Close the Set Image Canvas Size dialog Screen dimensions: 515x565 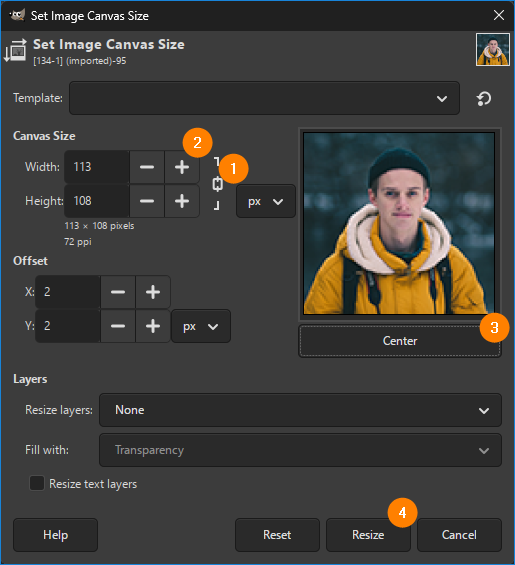coord(499,15)
